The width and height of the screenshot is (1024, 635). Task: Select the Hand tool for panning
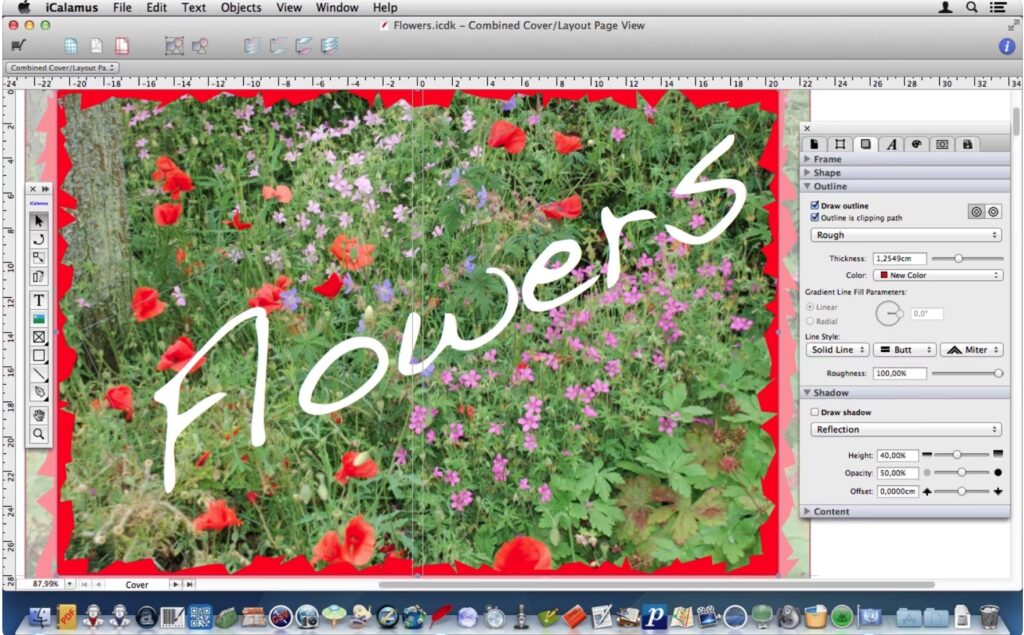tap(39, 416)
